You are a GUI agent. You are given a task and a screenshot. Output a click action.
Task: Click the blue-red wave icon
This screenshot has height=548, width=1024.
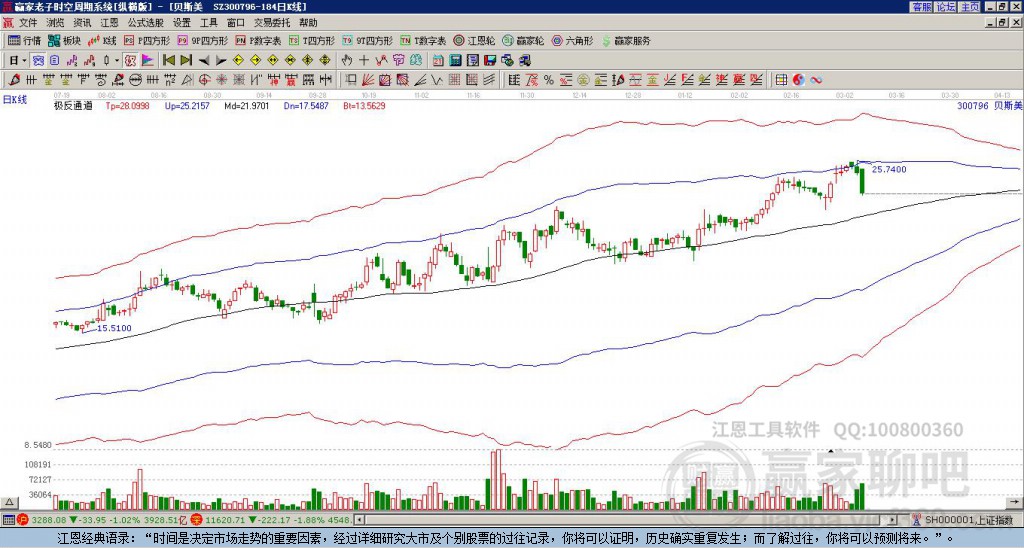[816, 80]
